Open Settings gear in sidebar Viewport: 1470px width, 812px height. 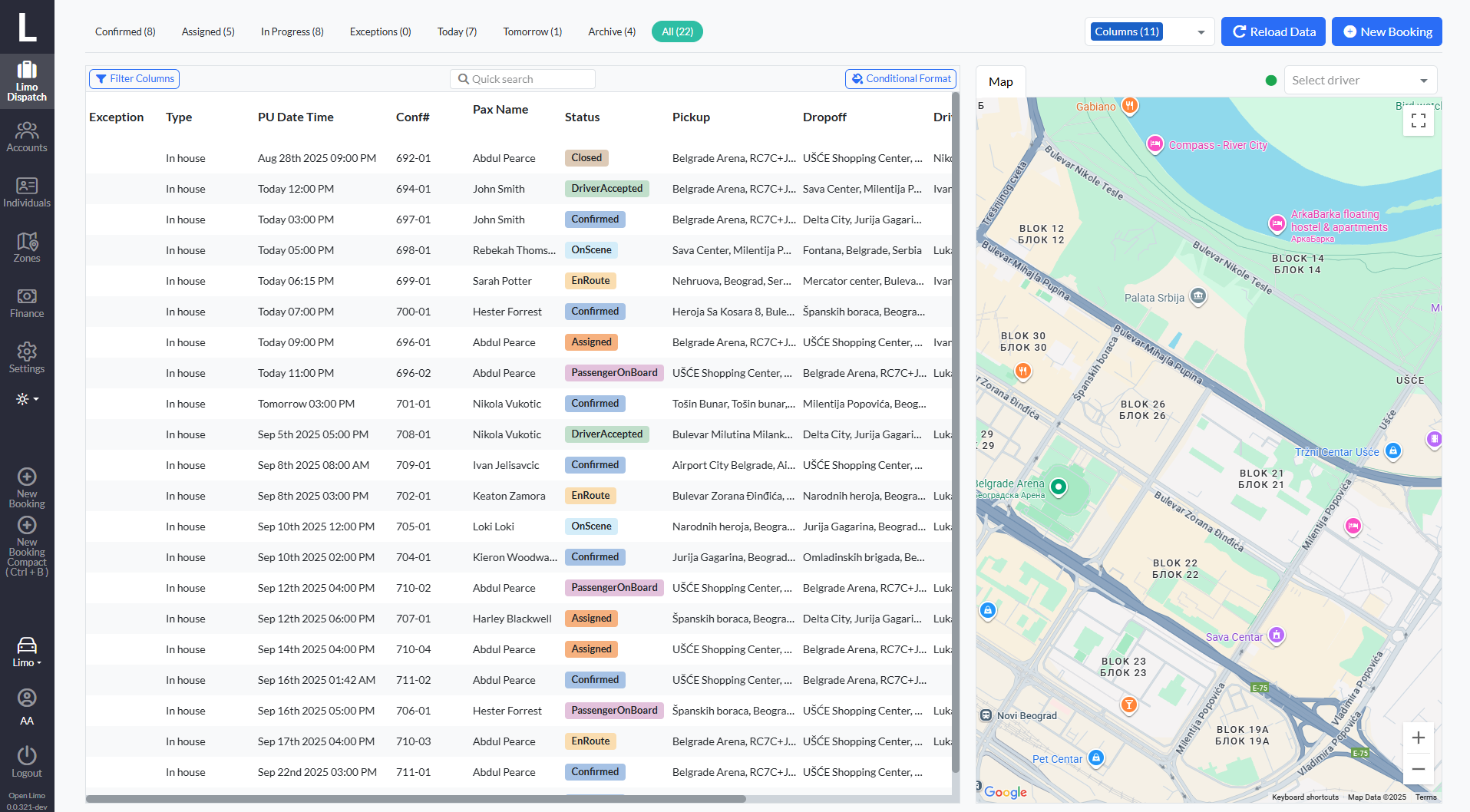[x=27, y=358]
